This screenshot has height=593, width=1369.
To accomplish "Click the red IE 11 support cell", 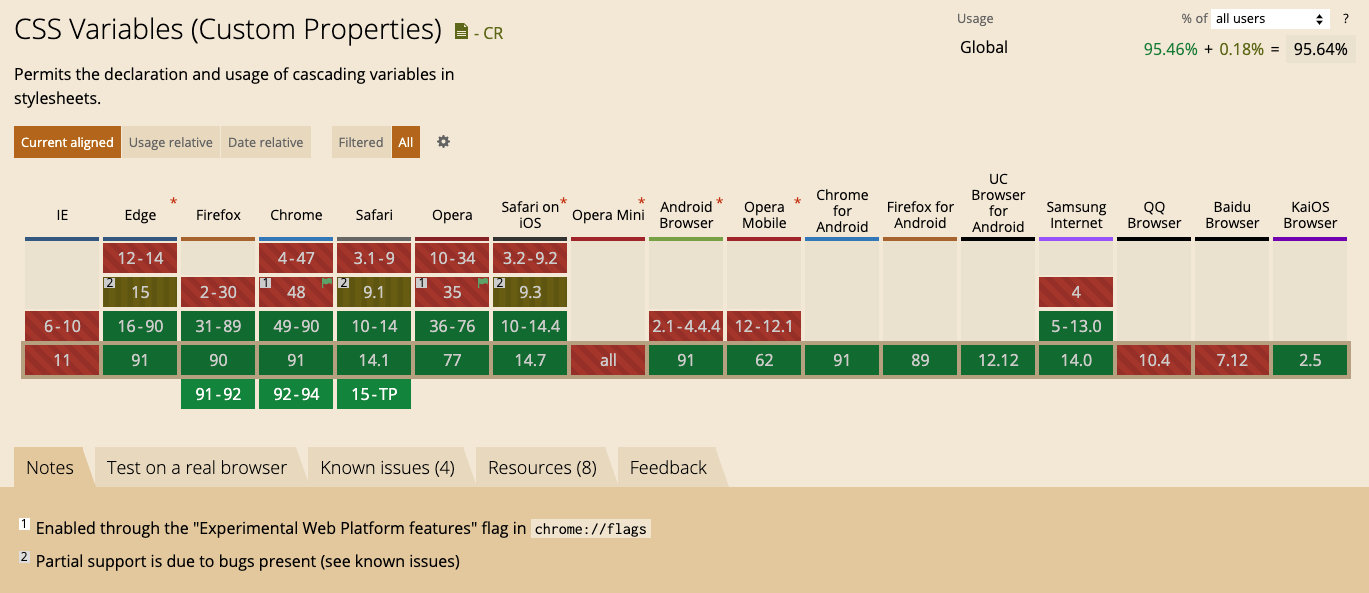I will pyautogui.click(x=62, y=360).
